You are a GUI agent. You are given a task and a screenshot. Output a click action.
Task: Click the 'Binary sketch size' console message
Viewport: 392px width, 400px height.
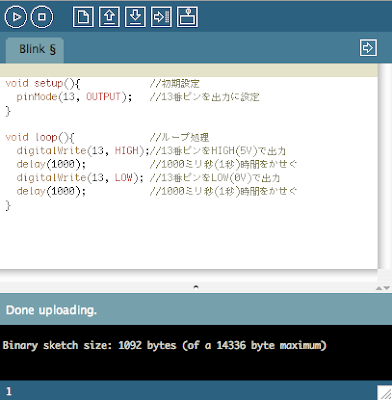point(164,345)
